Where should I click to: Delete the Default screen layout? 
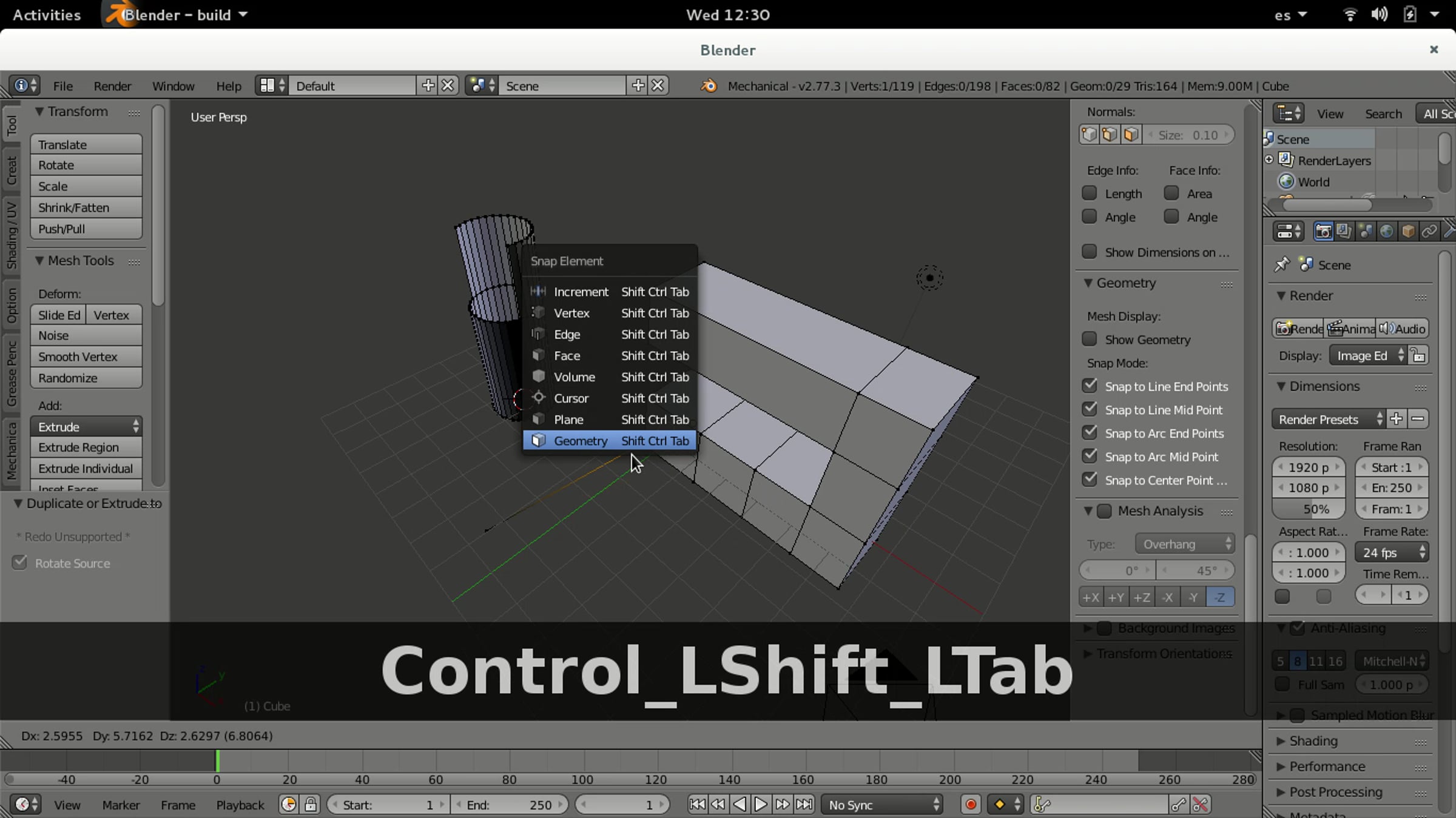448,85
